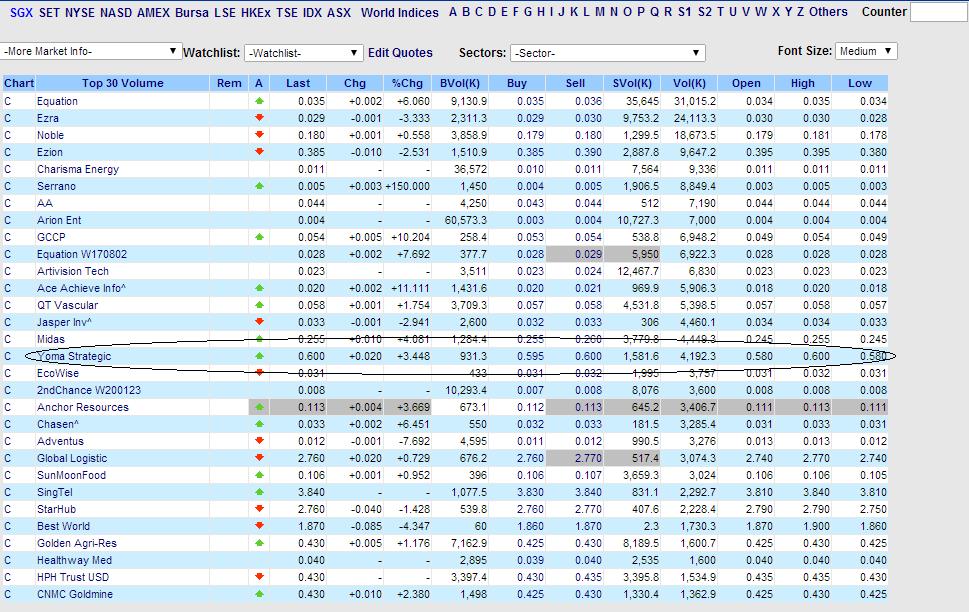Open chart link C for Yoma Strategic row
The height and width of the screenshot is (612, 969).
click(8, 356)
